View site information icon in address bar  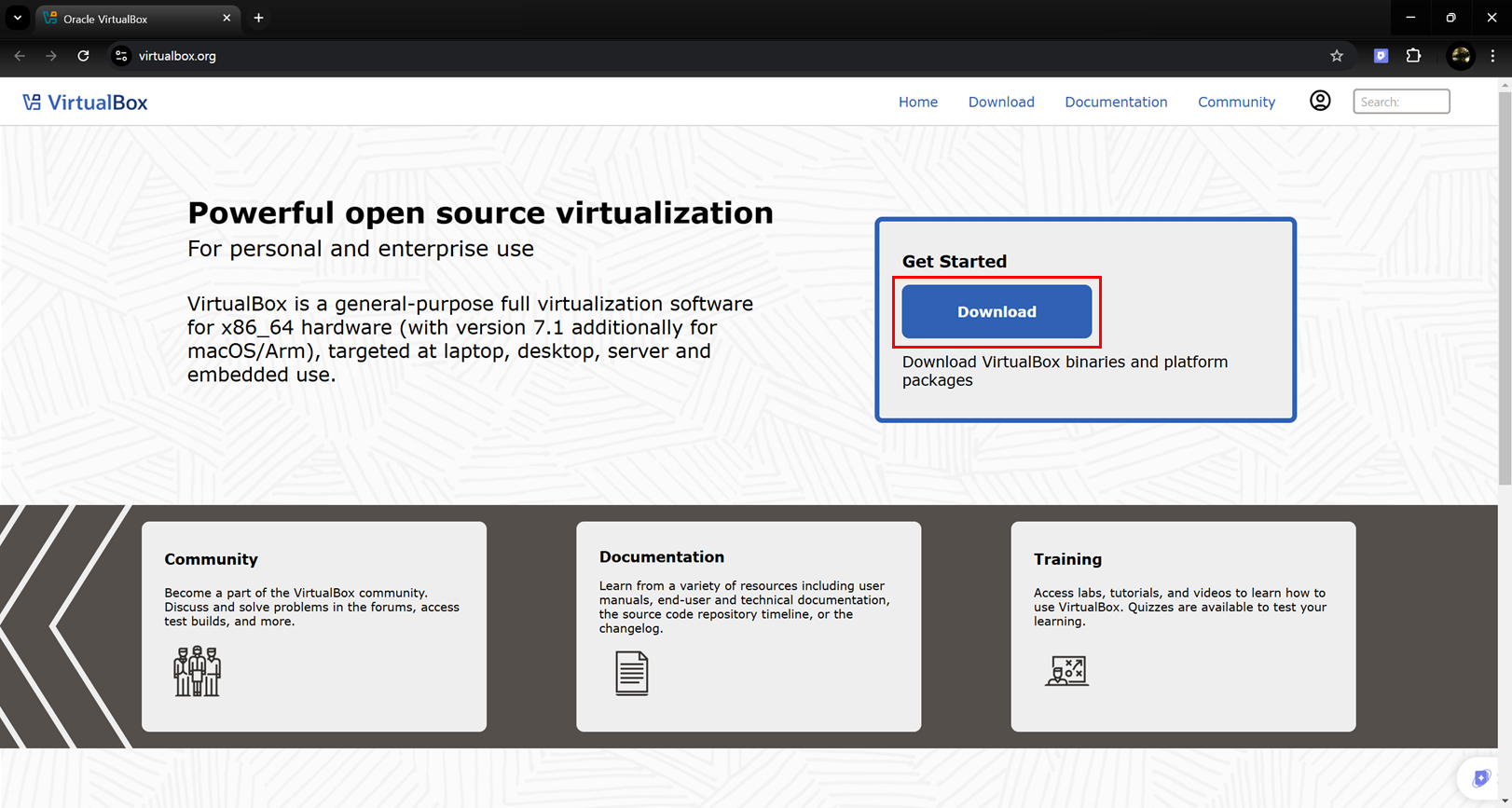[x=121, y=56]
